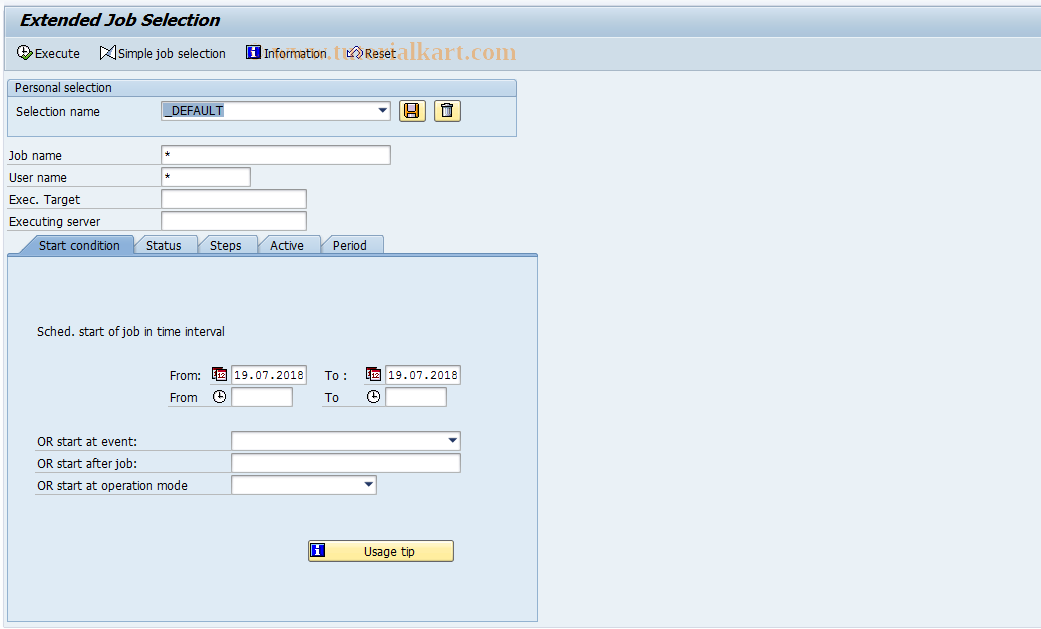Expand the OR start at event dropdown

click(x=452, y=440)
